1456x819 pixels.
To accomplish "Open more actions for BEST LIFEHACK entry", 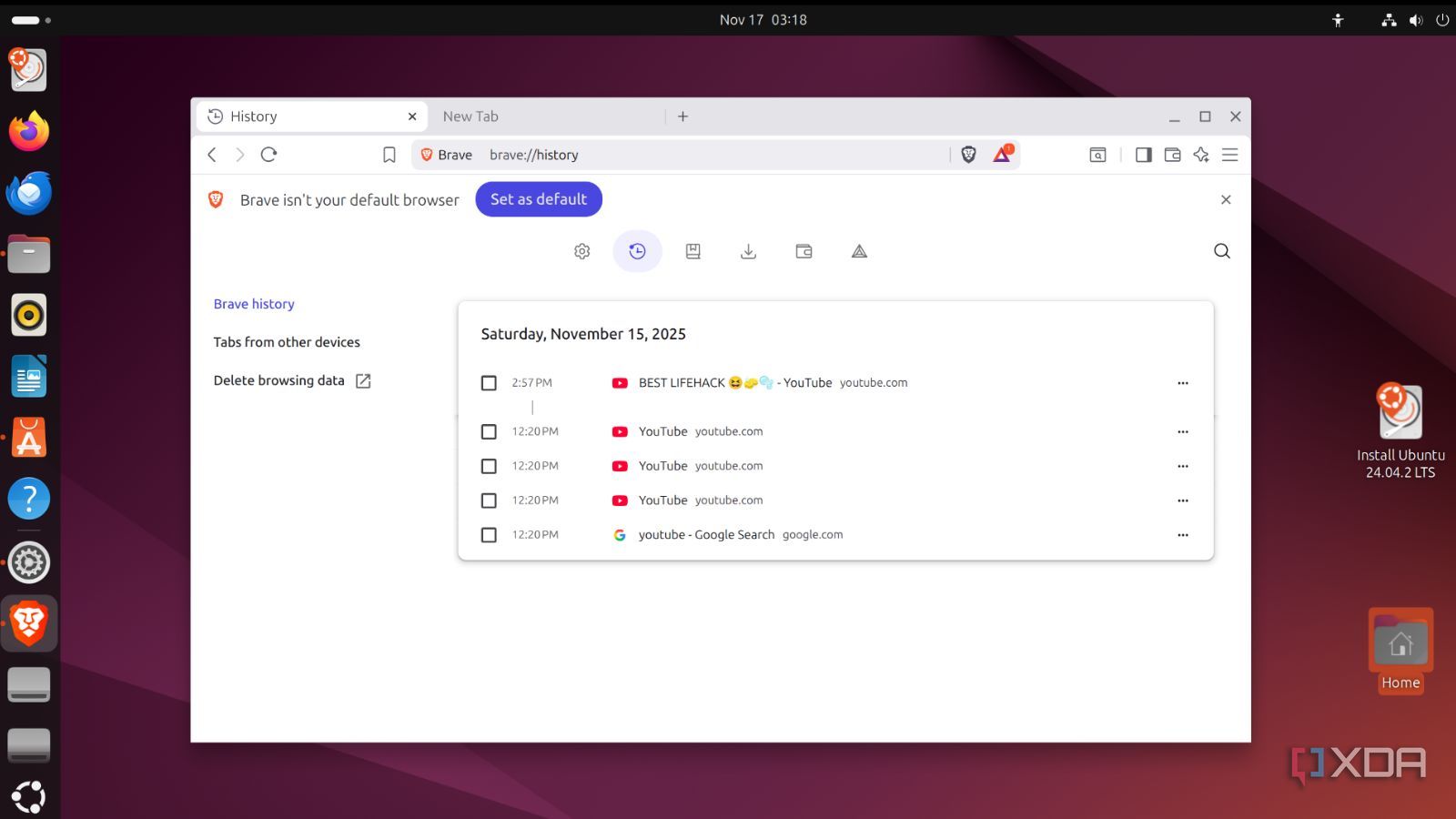I will [1183, 383].
